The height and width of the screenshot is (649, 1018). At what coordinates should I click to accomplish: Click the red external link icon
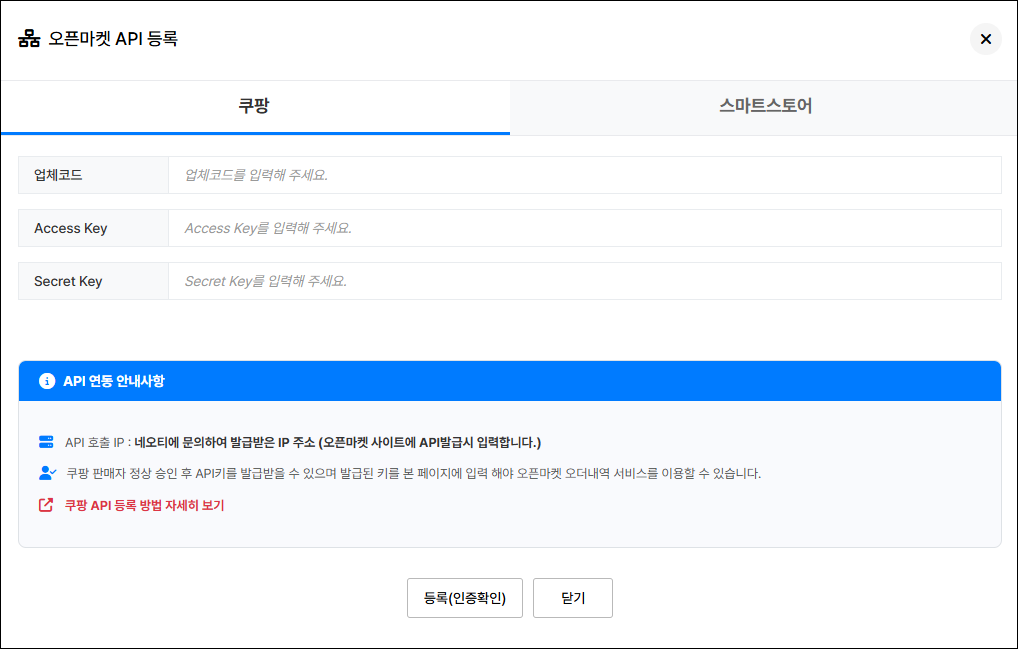46,505
